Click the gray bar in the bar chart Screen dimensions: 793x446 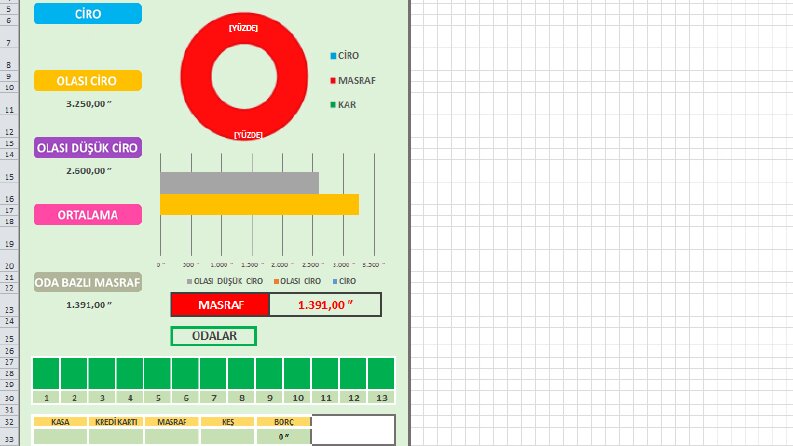click(240, 183)
